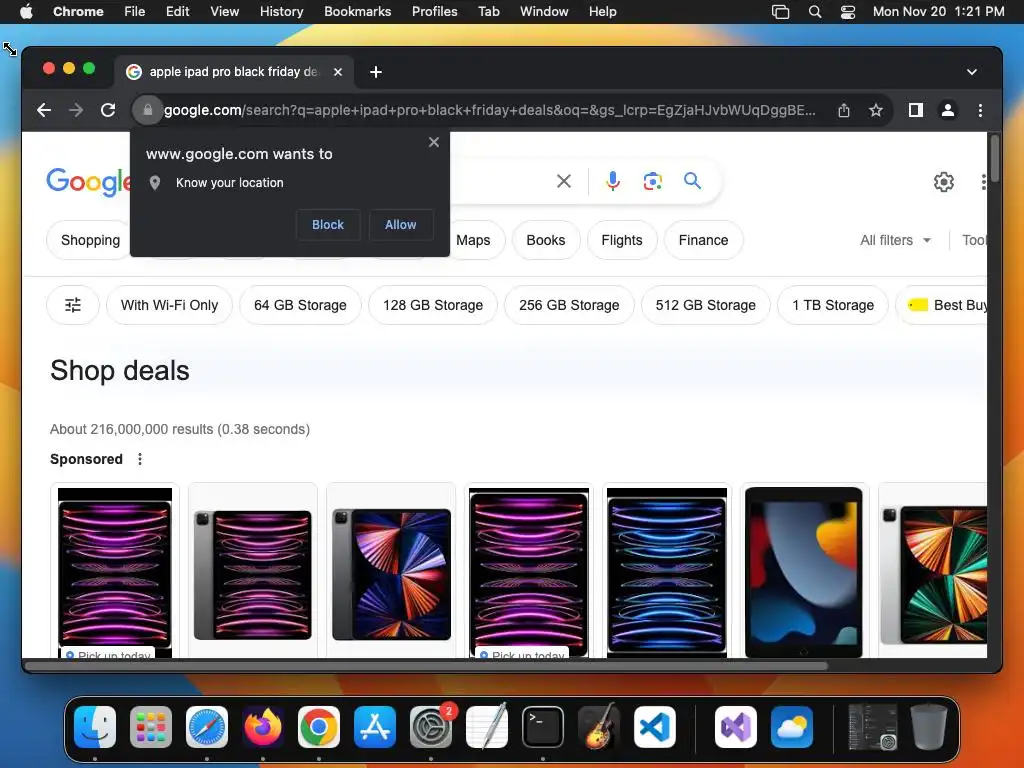Open the Bookmarks menu
Viewport: 1024px width, 768px height.
coord(358,12)
